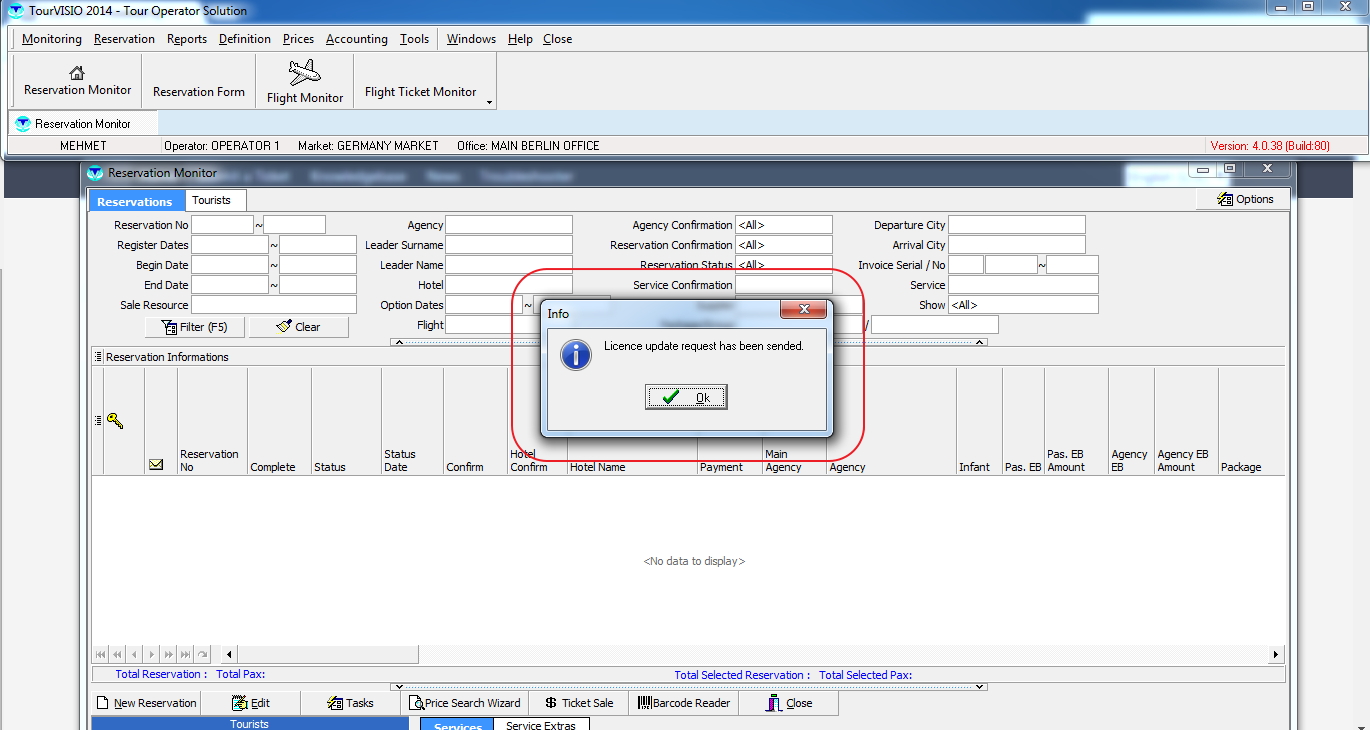
Task: Click the Filter (F5) button
Action: click(194, 327)
